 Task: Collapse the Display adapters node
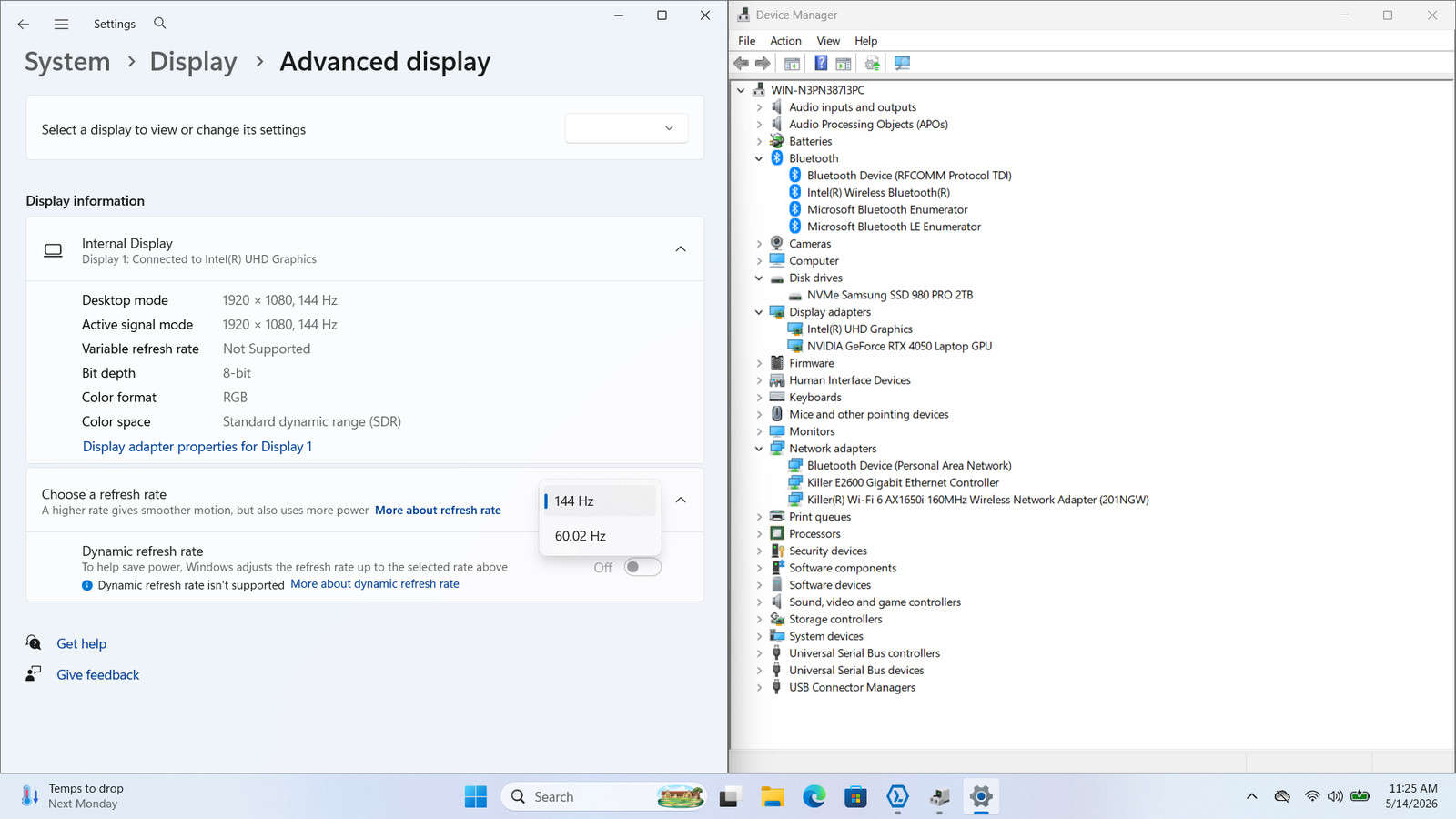pos(759,312)
